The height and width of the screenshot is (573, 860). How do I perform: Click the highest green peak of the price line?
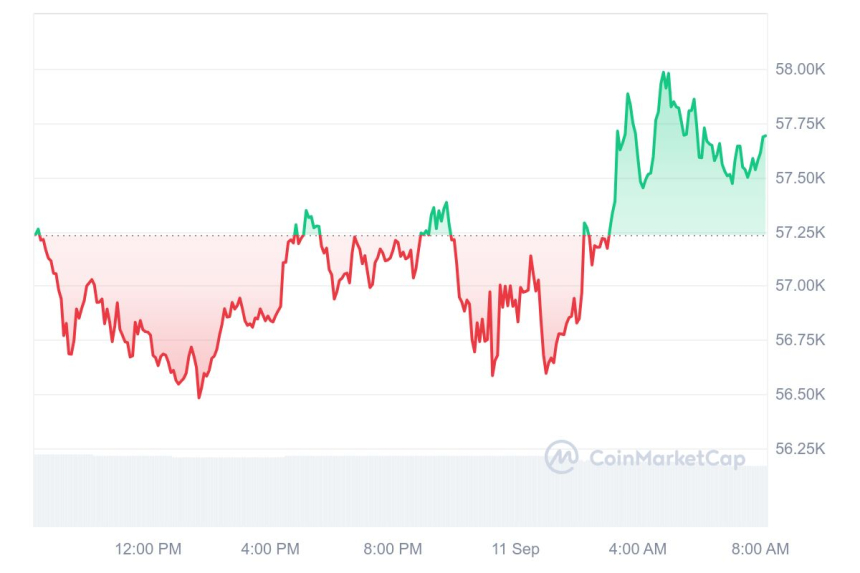663,73
